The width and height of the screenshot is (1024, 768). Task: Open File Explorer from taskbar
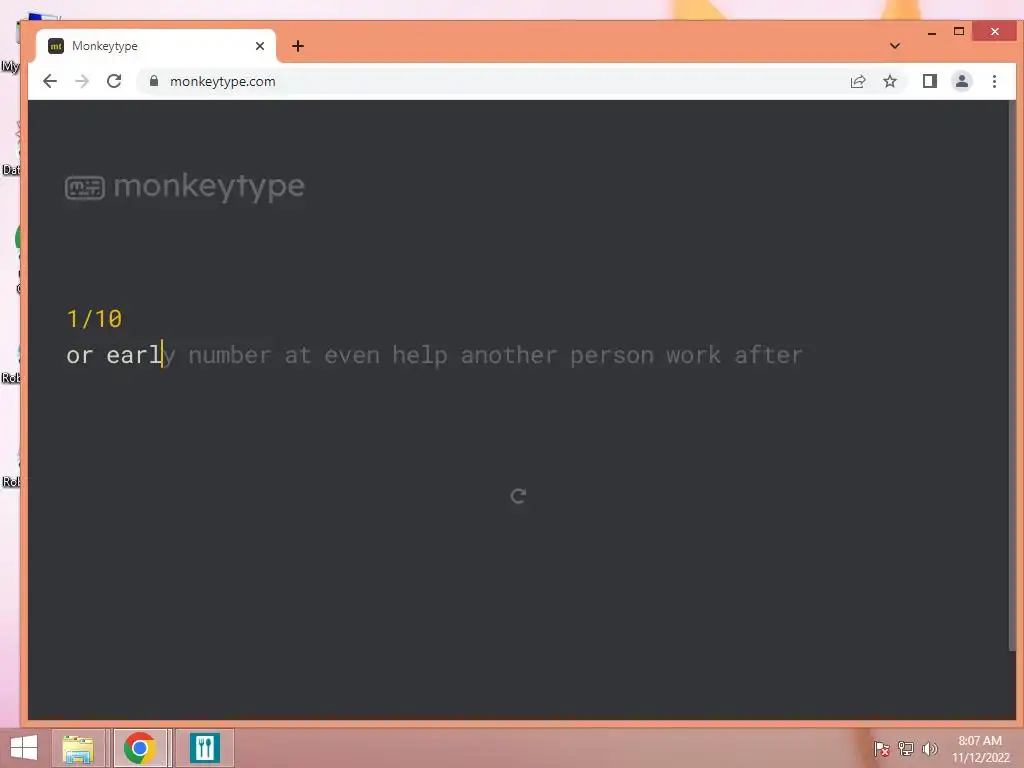(x=78, y=748)
